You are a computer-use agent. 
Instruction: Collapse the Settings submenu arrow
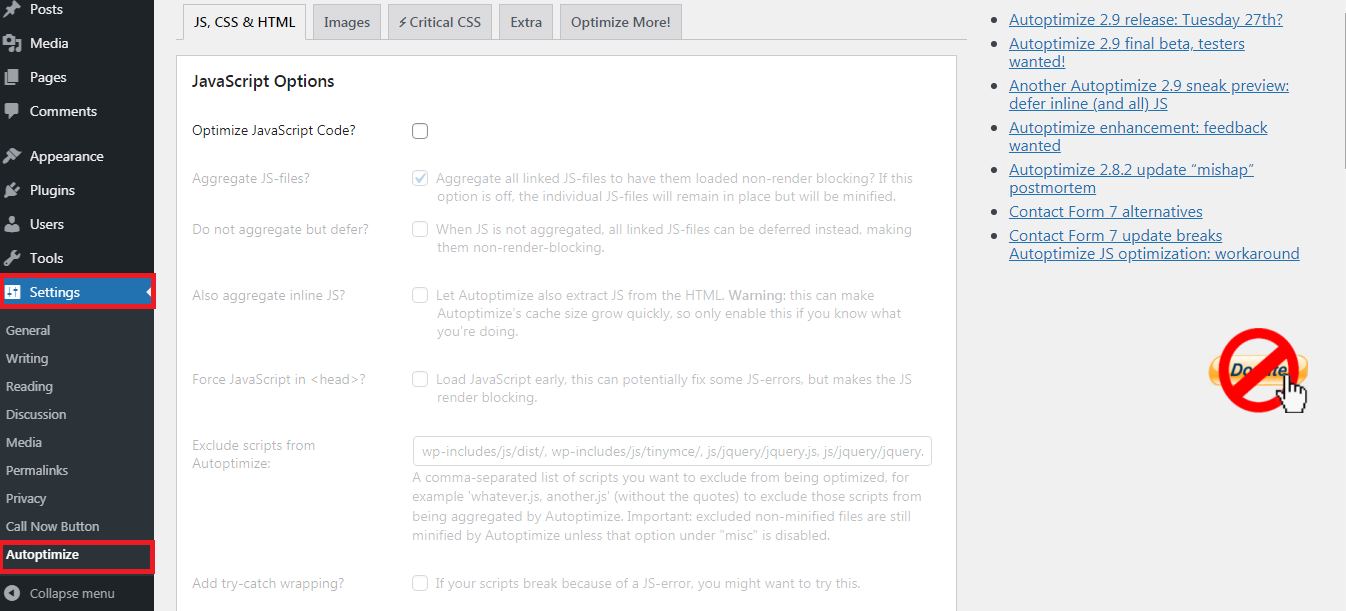[x=149, y=292]
